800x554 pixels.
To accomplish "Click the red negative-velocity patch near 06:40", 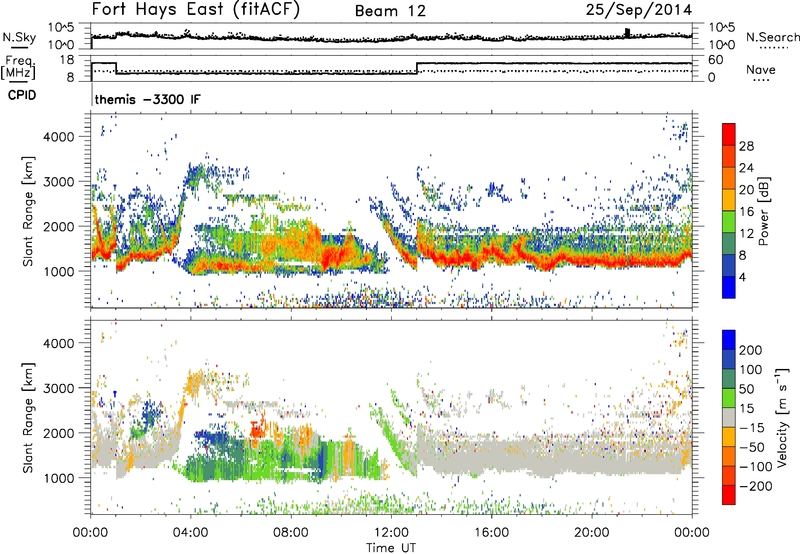I will coord(258,432).
